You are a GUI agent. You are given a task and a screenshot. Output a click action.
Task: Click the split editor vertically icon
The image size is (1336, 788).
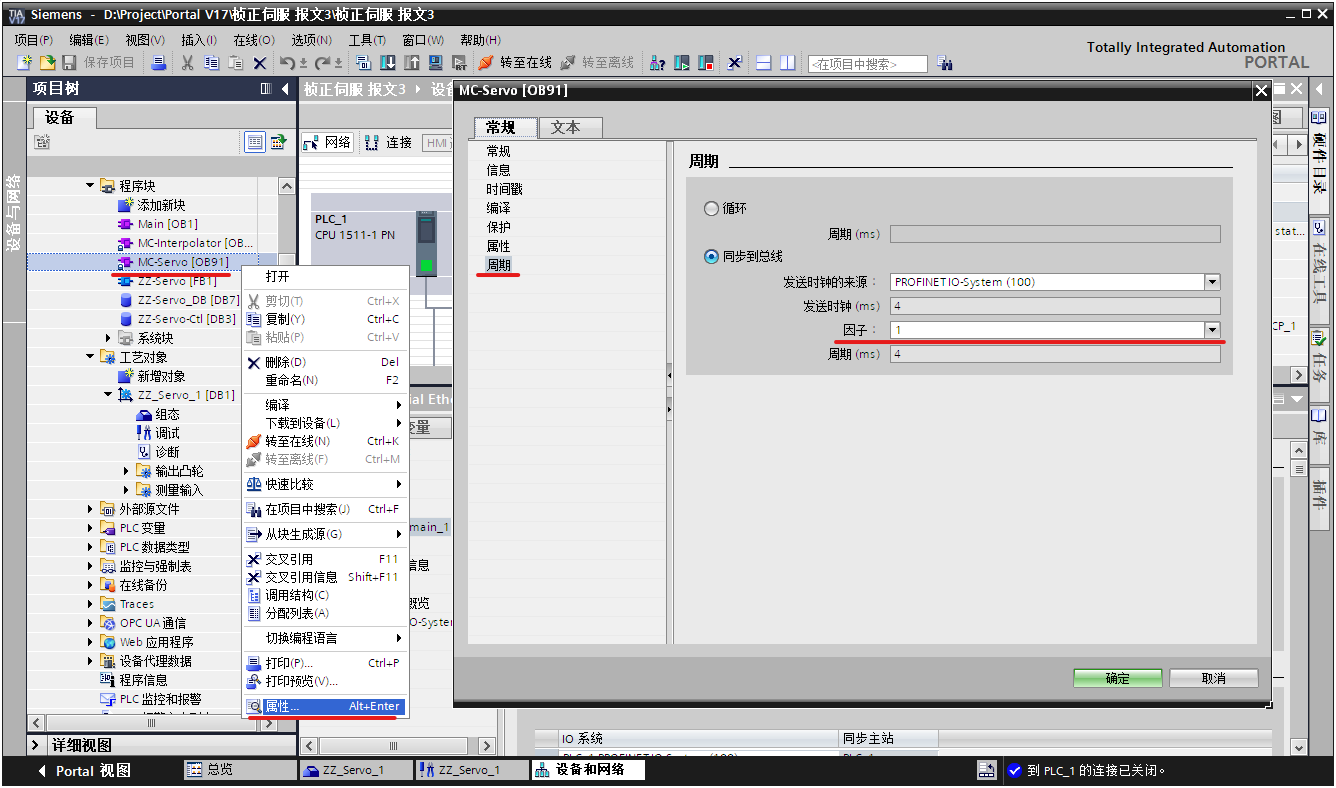(x=788, y=62)
